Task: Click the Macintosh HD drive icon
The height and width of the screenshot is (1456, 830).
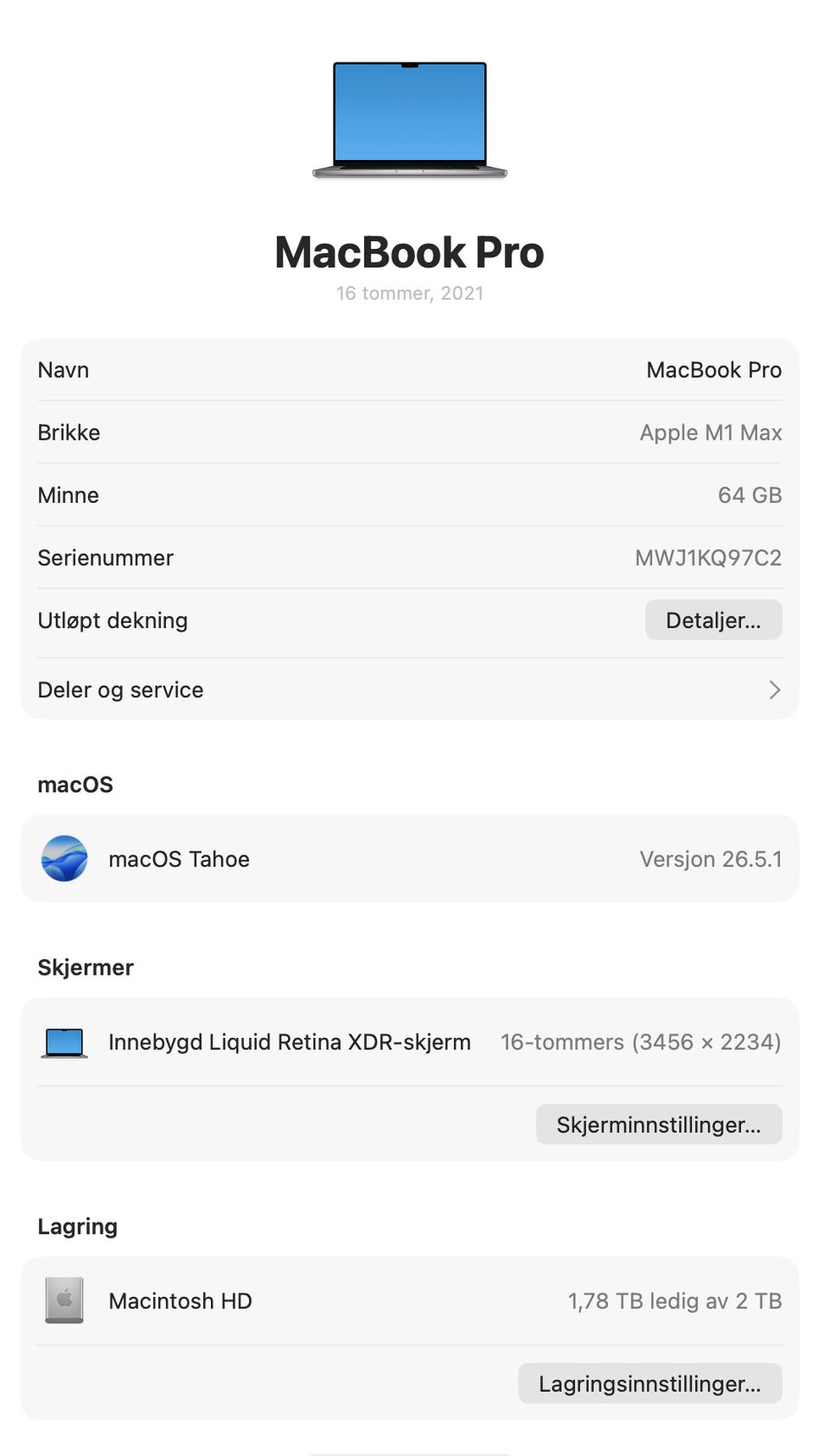Action: [65, 1300]
